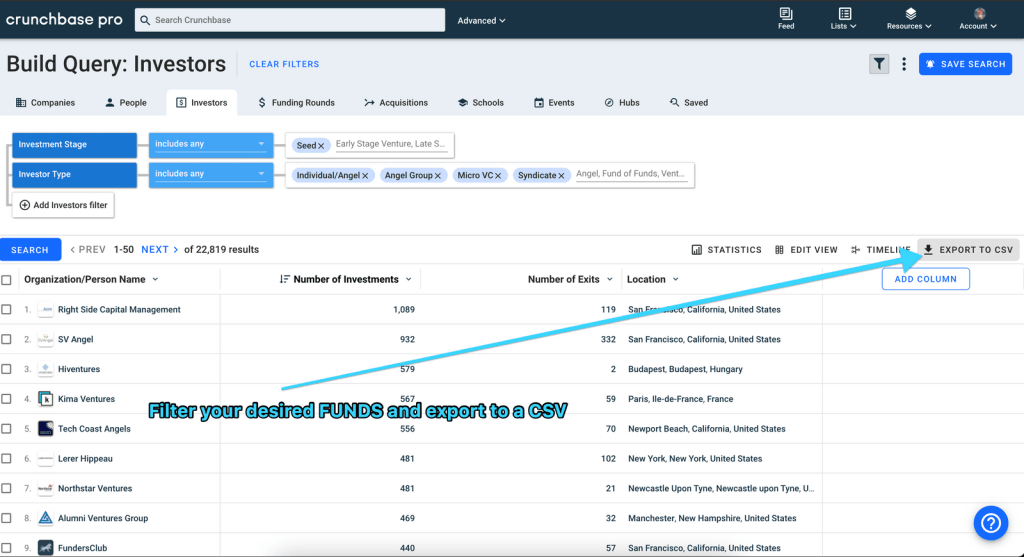Remove the Seed filter chip
This screenshot has width=1024, height=557.
321,146
